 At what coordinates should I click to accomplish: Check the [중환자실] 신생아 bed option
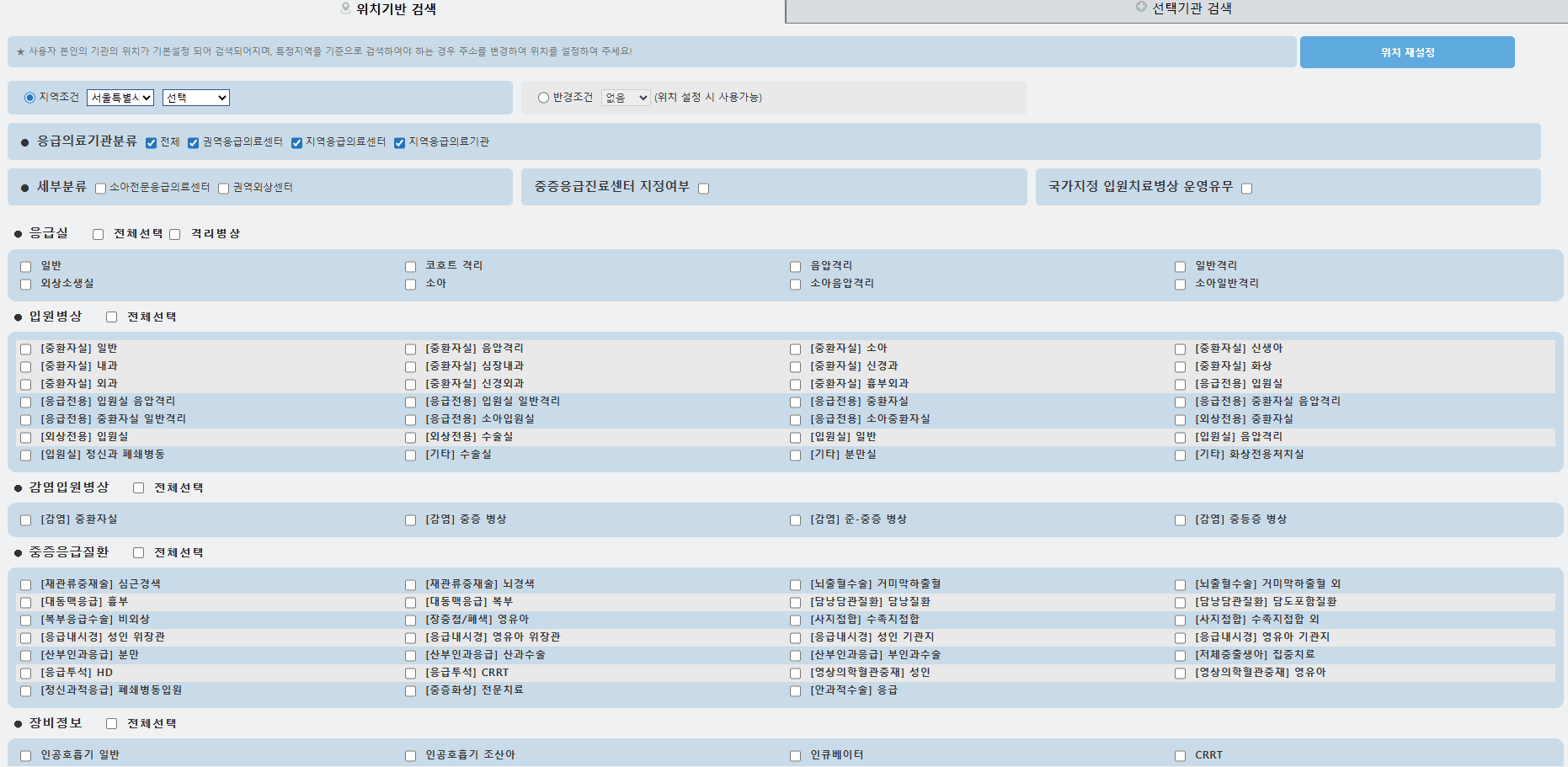point(1180,348)
